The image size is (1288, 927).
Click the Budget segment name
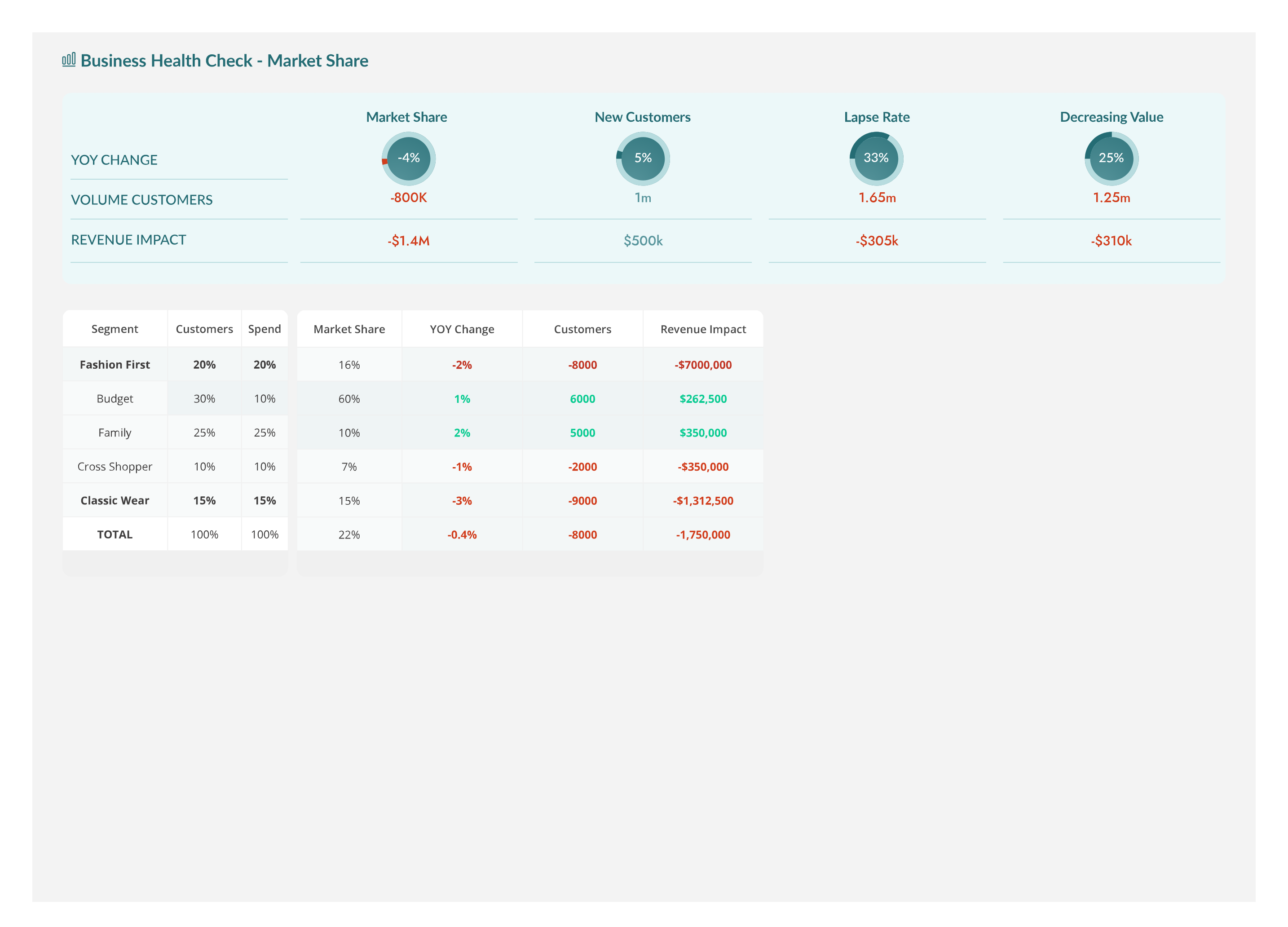coord(115,399)
